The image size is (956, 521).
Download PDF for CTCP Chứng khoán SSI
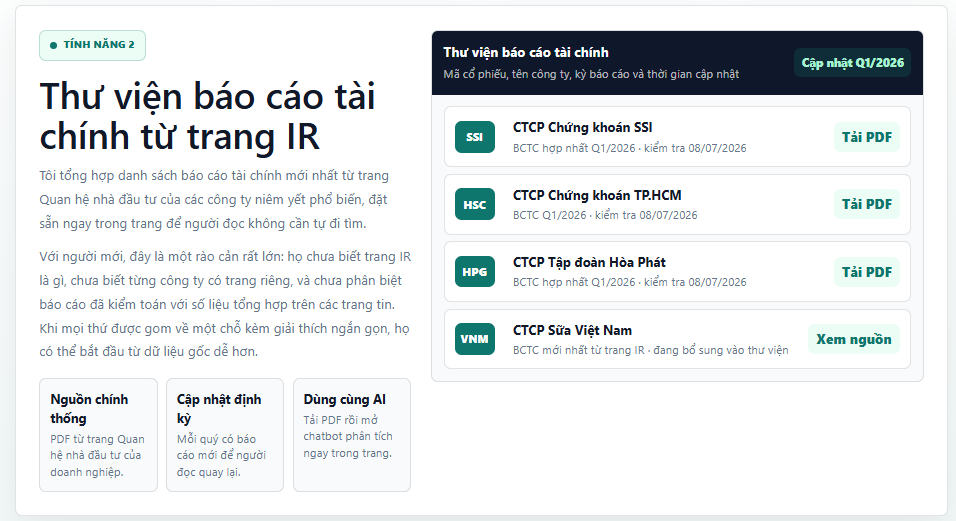point(866,136)
